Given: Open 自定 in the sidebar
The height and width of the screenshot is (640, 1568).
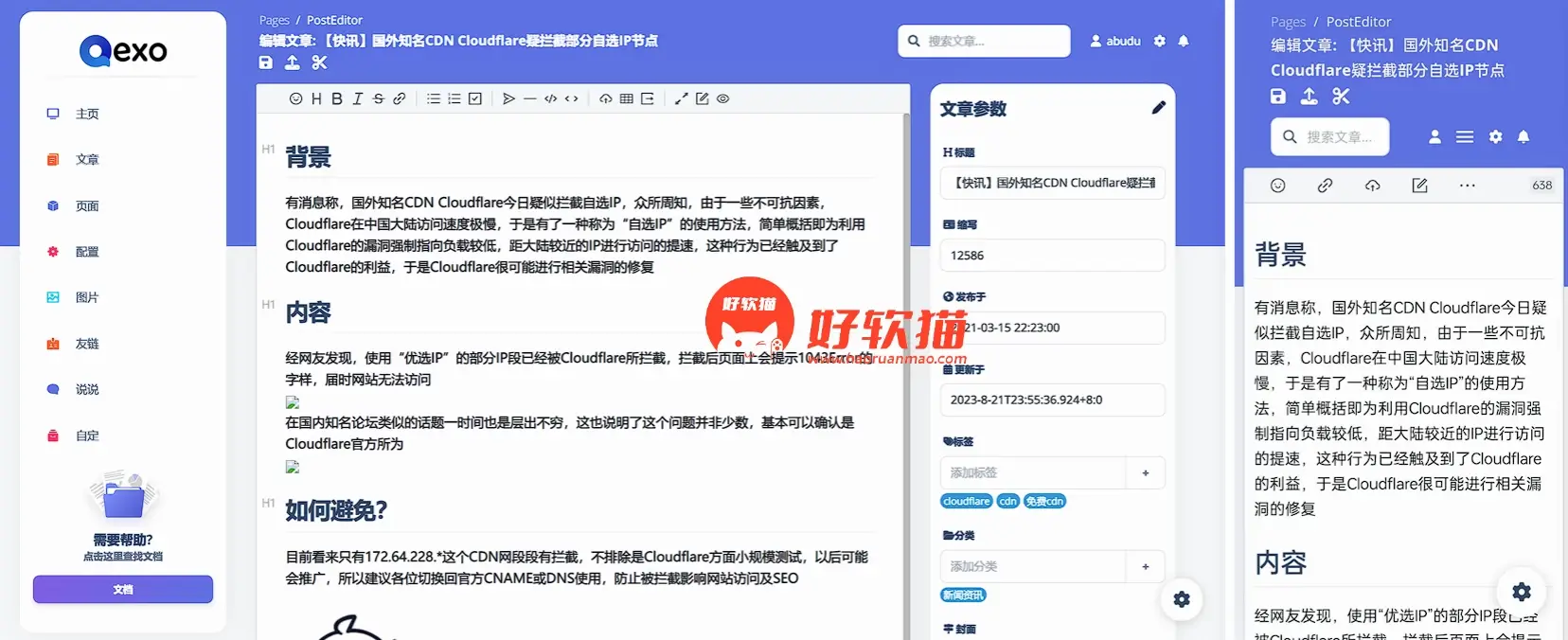Looking at the screenshot, I should click(87, 436).
